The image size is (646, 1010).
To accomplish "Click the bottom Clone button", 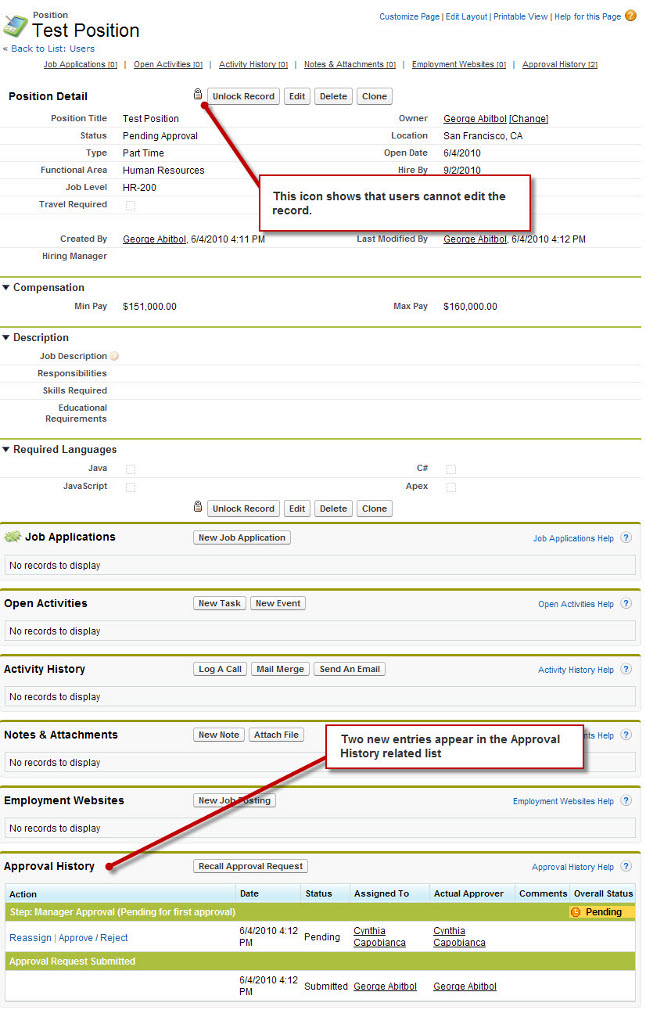I will 374,508.
